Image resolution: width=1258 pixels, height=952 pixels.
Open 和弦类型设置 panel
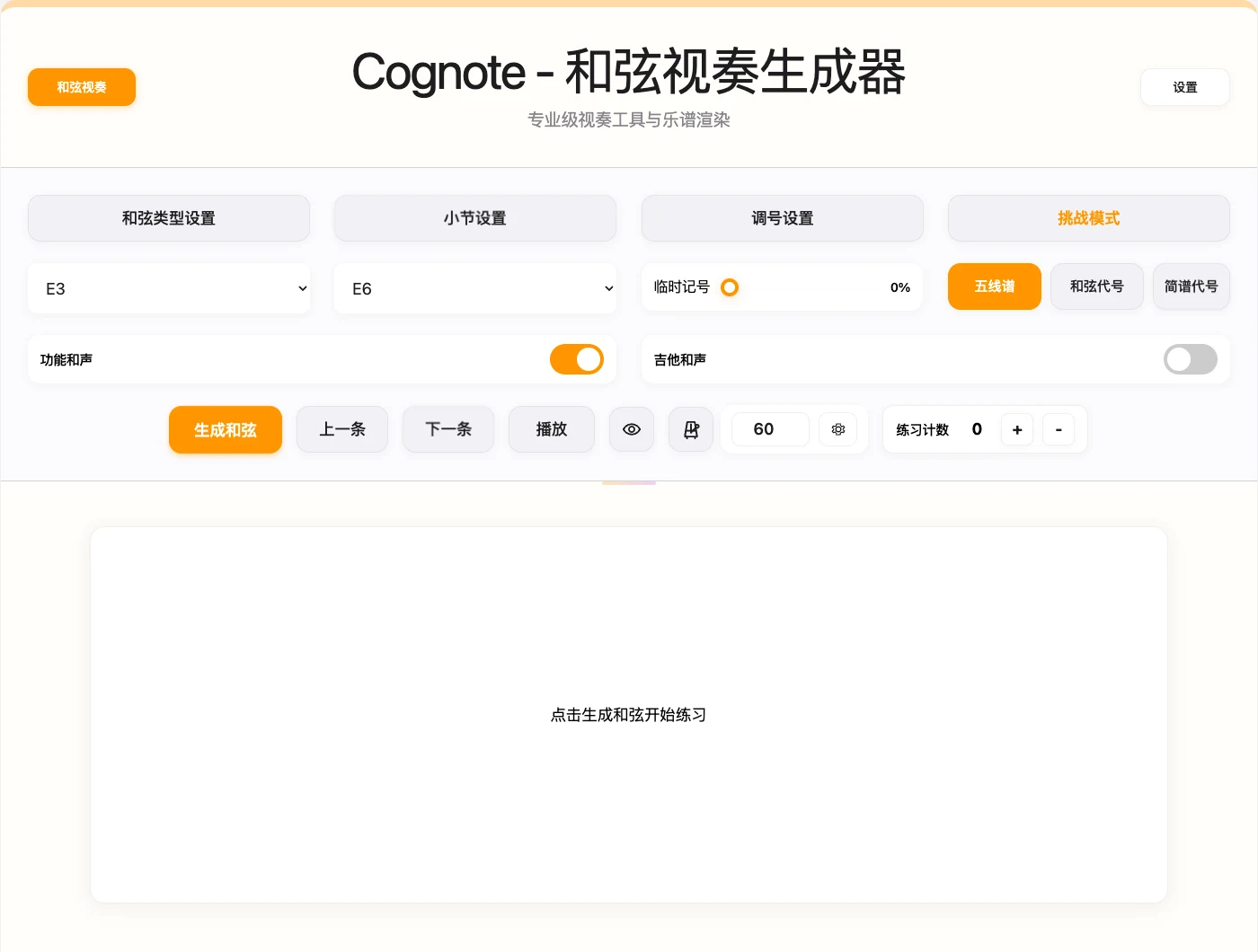coord(169,218)
